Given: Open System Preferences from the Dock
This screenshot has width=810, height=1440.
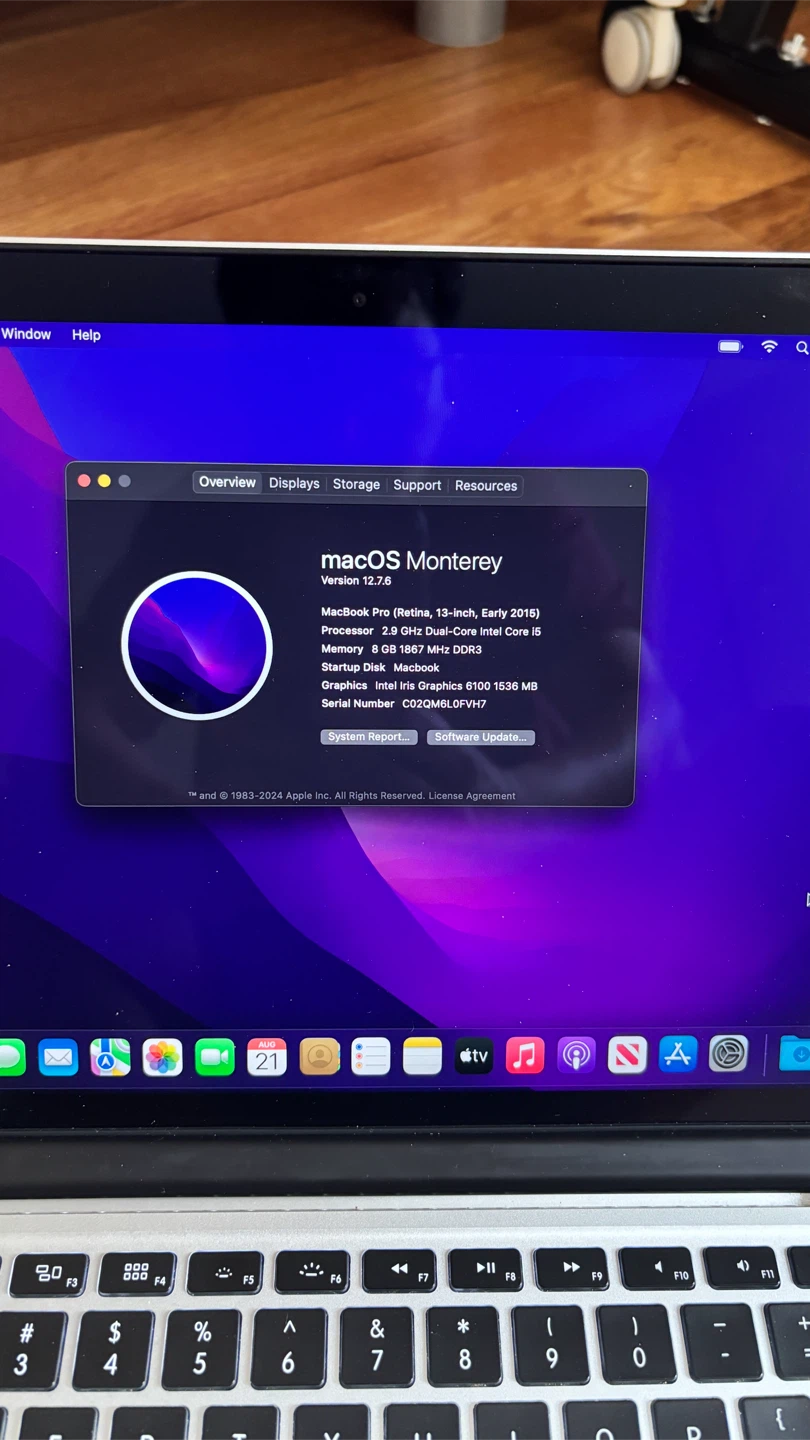Looking at the screenshot, I should (728, 1053).
